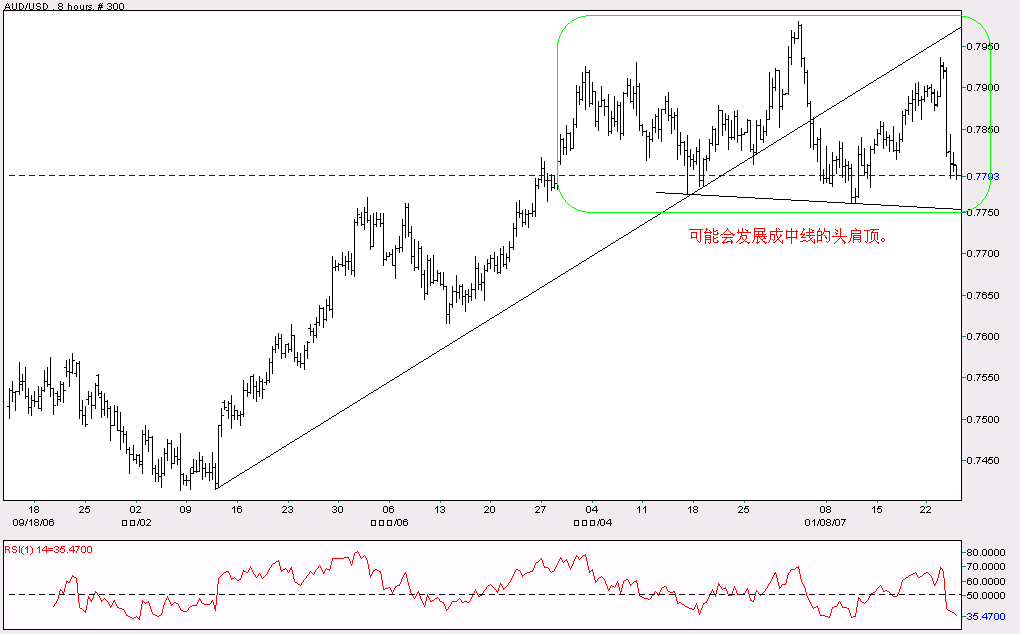1020x634 pixels.
Task: Click the 50.0000 RSI axis label
Action: point(985,596)
